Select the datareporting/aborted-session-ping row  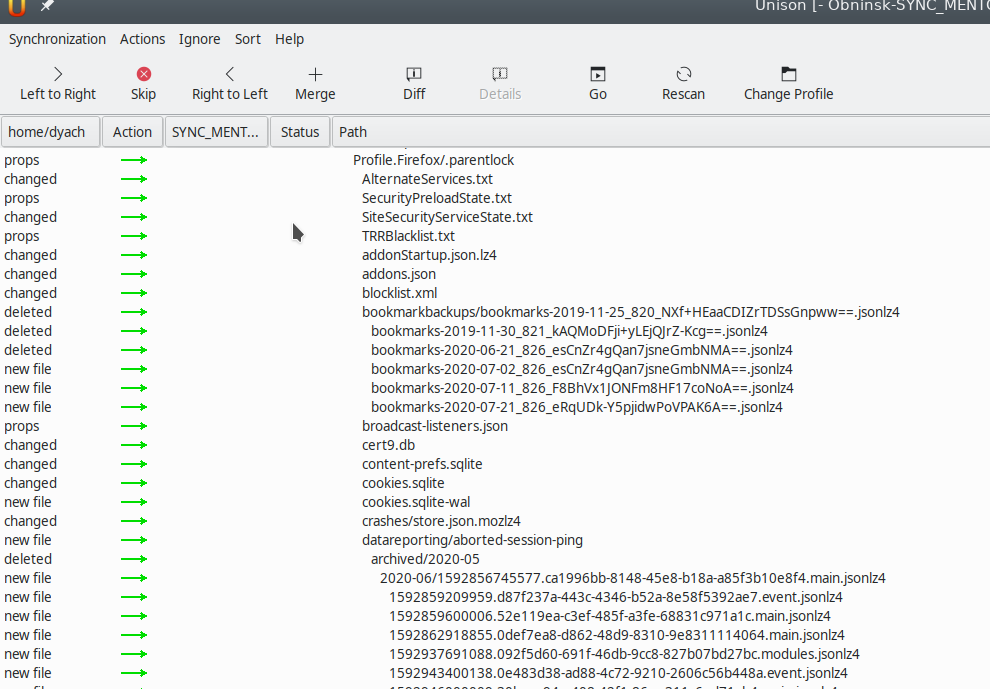click(x=495, y=540)
